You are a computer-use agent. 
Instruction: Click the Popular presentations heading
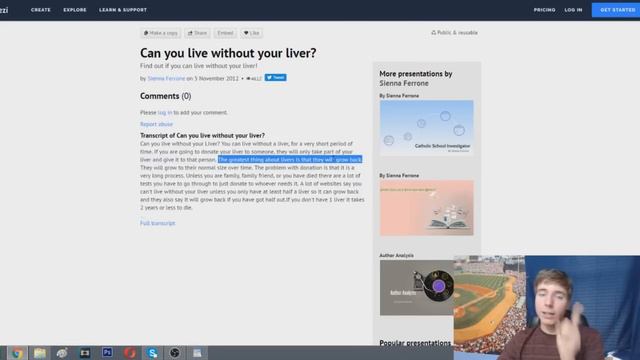pyautogui.click(x=415, y=343)
